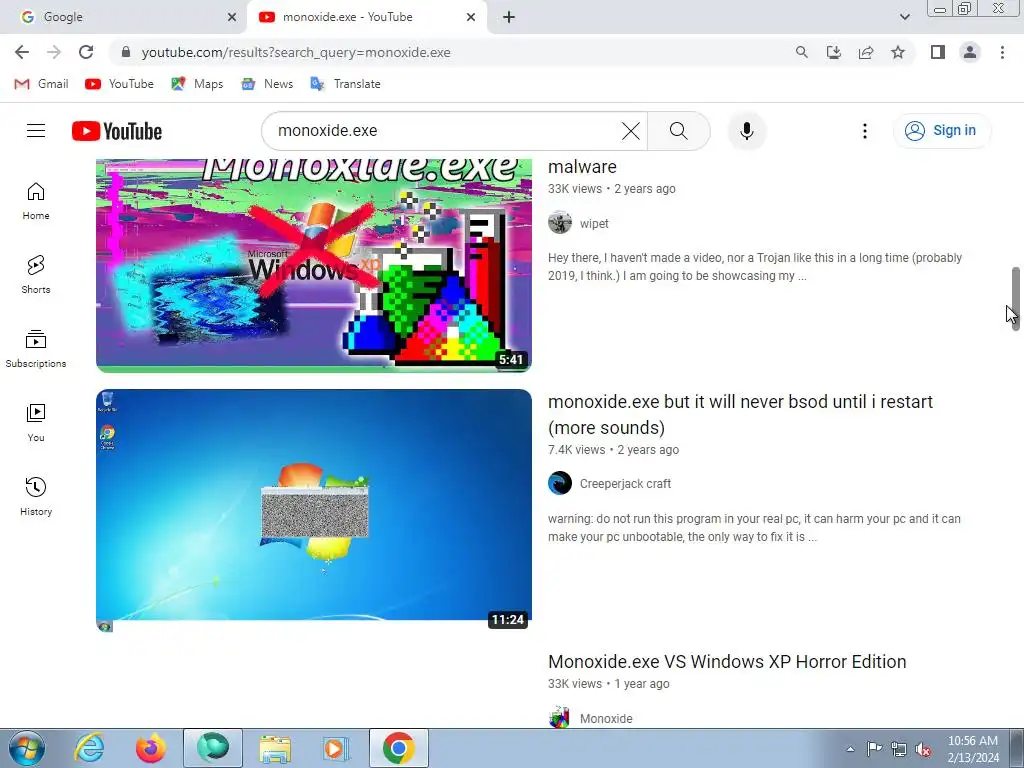The image size is (1024, 768).
Task: Open Shorts in sidebar
Action: click(x=36, y=275)
